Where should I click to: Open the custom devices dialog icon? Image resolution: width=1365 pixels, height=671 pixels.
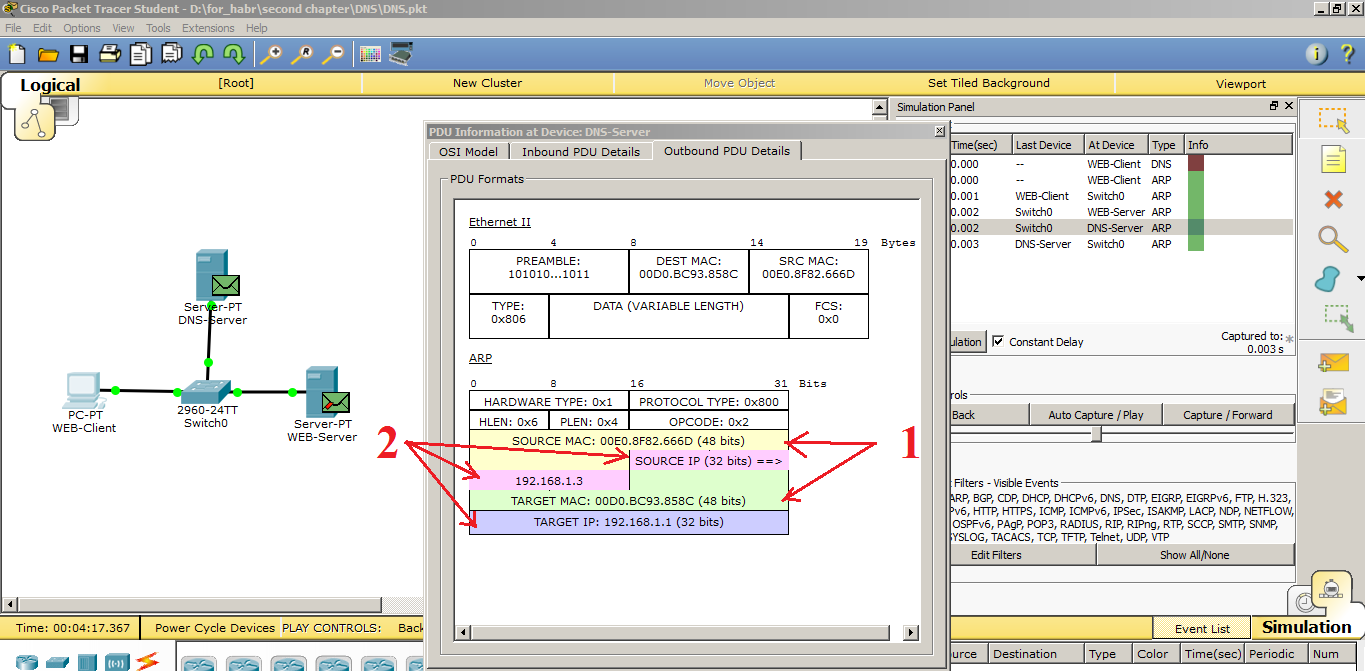click(x=402, y=54)
